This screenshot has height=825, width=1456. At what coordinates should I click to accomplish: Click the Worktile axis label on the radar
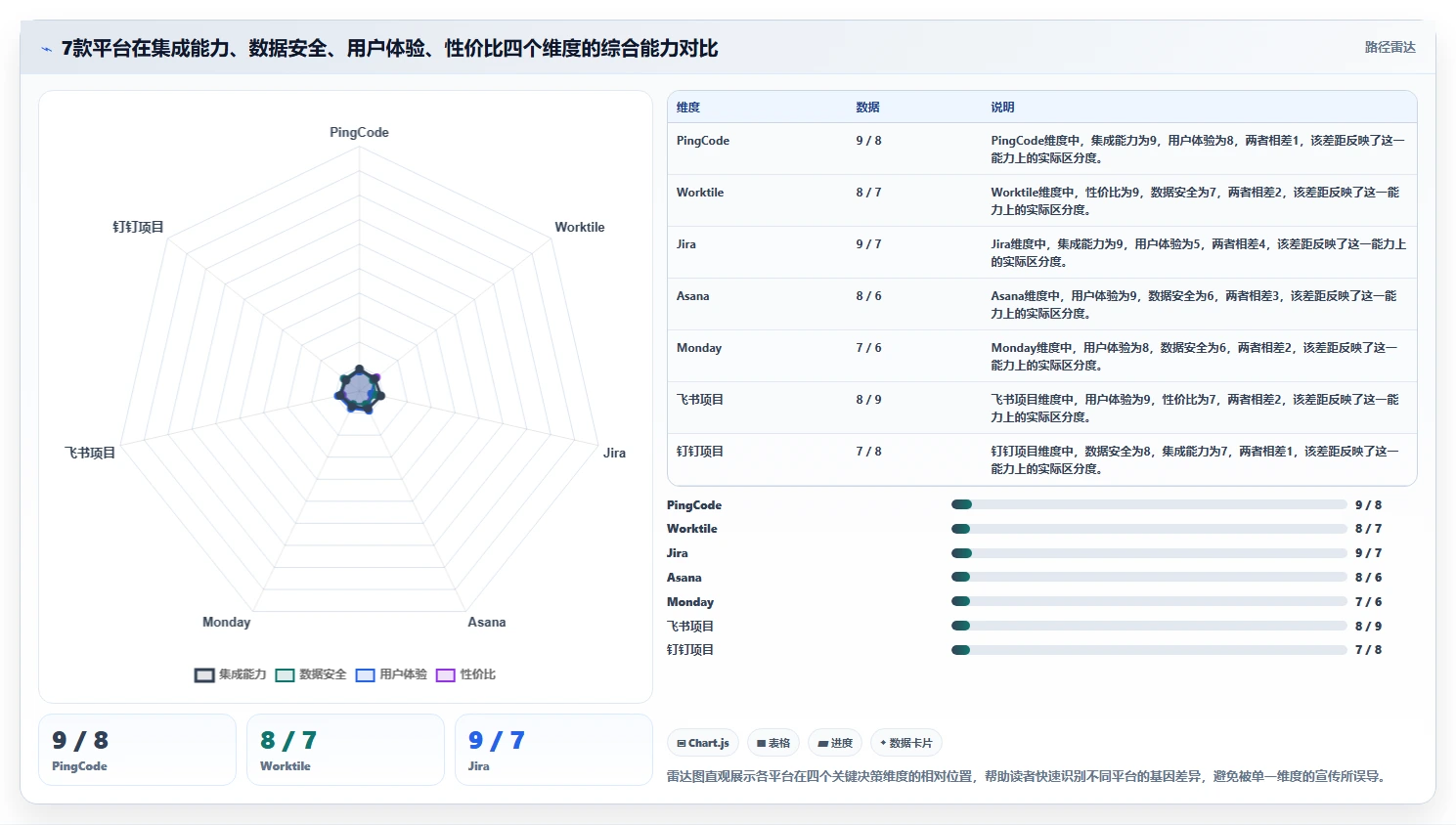(580, 227)
